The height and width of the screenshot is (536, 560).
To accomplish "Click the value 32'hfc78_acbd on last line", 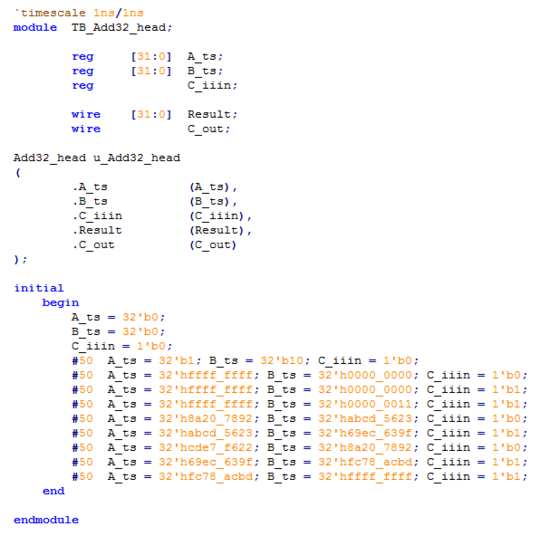I will click(x=205, y=476).
